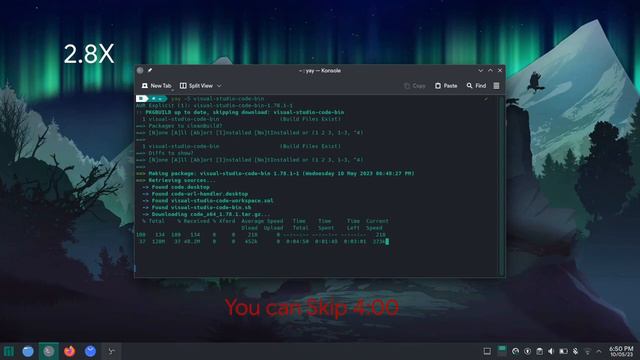Toggle the pin icon in Konsole titlebar

click(150, 70)
